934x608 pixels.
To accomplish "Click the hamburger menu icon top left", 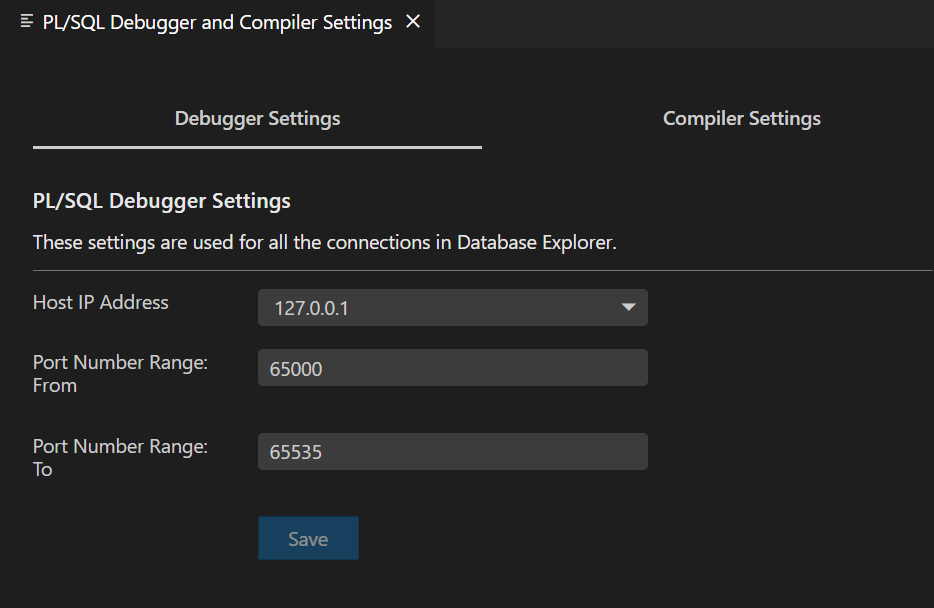I will click(26, 21).
